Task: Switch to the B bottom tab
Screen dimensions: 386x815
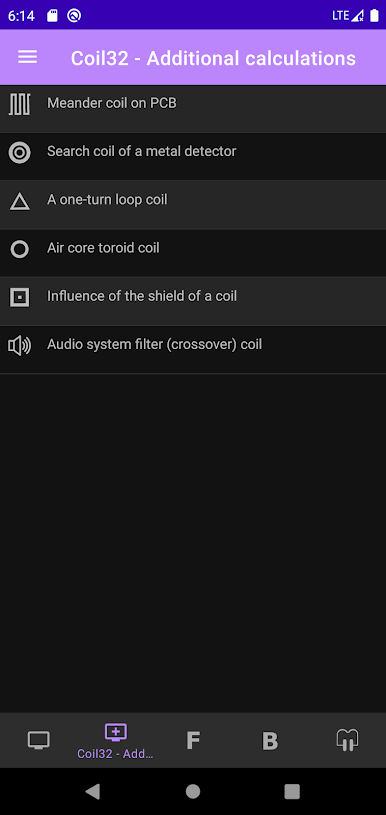Action: [x=270, y=740]
